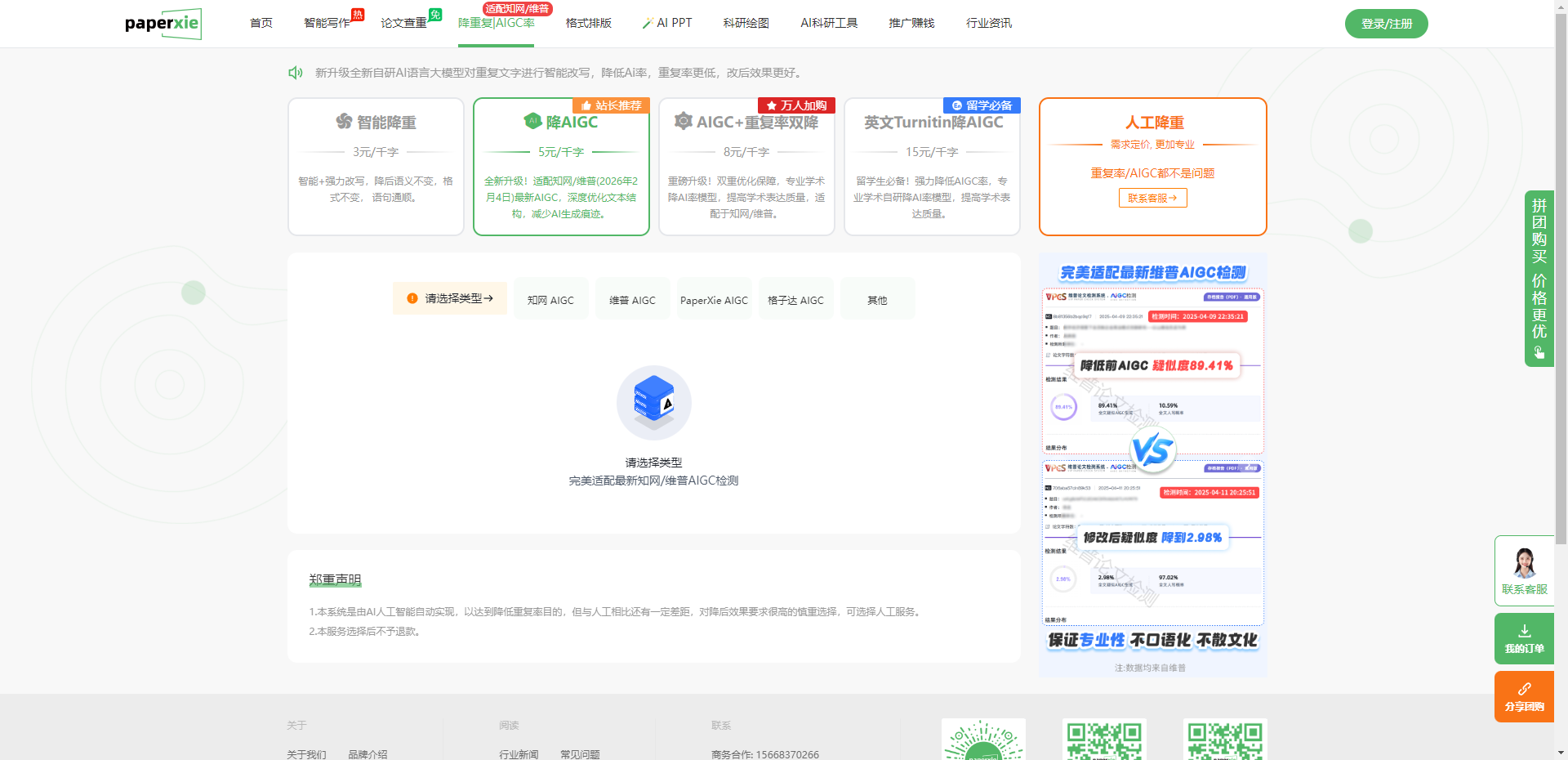Click the 人工降重 card title
1568x760 pixels.
pyautogui.click(x=1154, y=122)
